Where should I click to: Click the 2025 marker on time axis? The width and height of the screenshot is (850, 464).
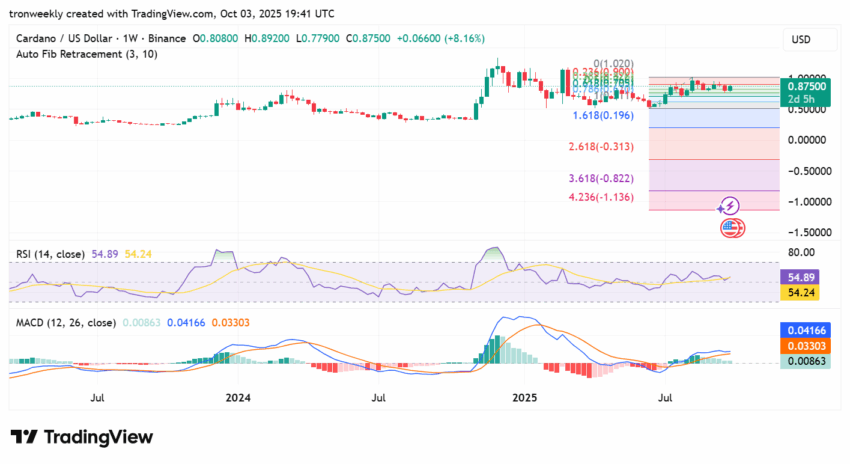(x=524, y=397)
